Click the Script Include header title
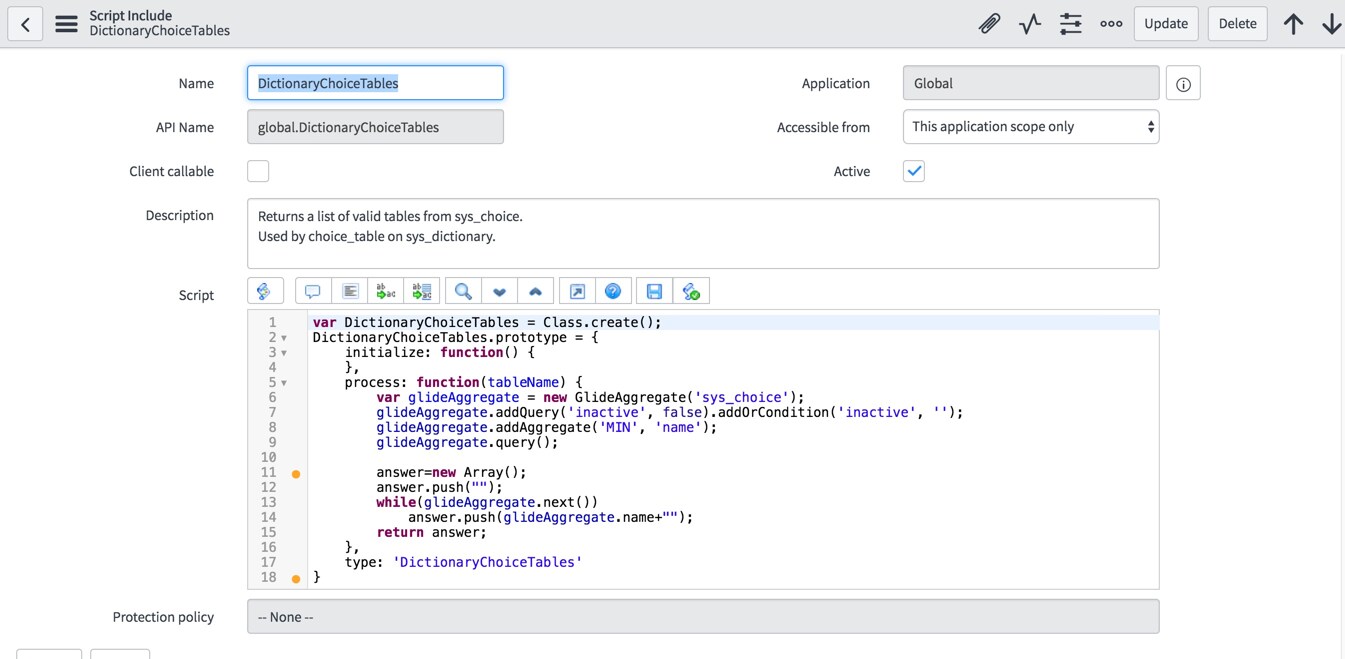 click(130, 15)
